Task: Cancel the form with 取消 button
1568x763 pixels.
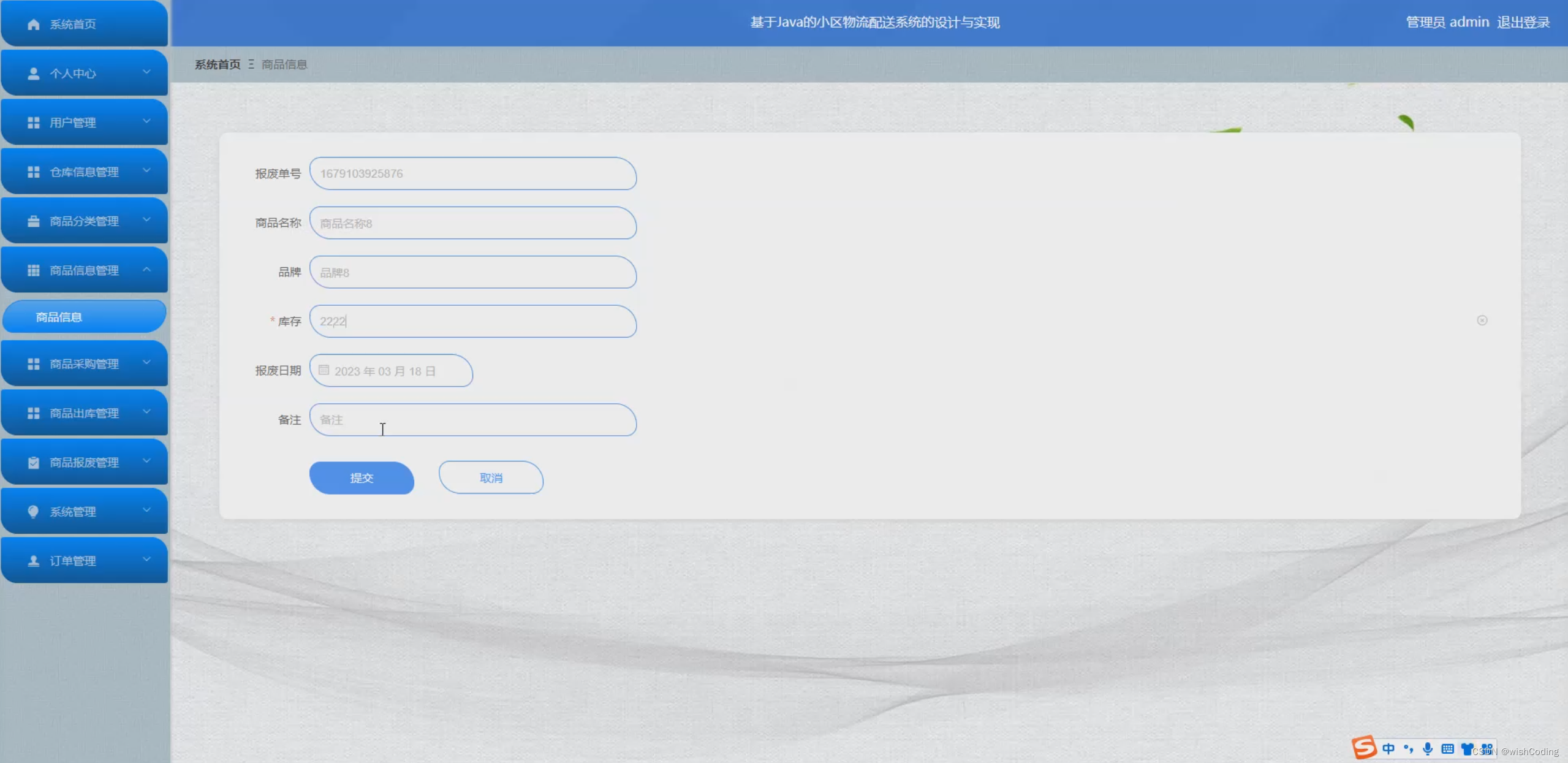Action: click(491, 478)
